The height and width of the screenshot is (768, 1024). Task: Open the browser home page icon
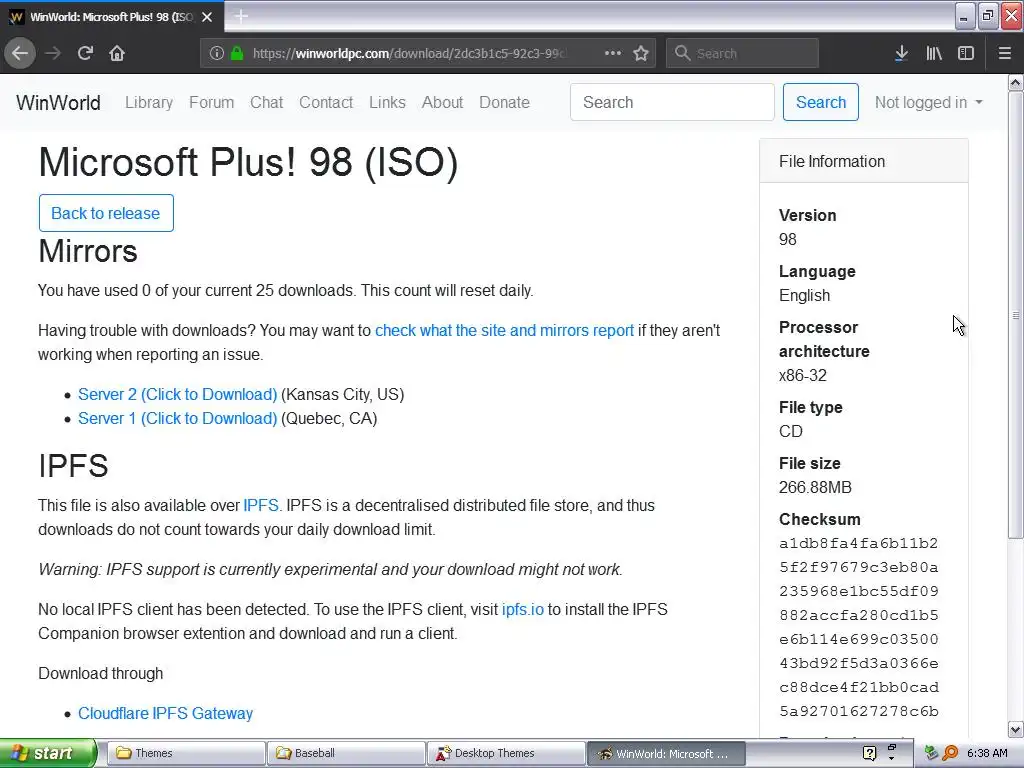(117, 53)
